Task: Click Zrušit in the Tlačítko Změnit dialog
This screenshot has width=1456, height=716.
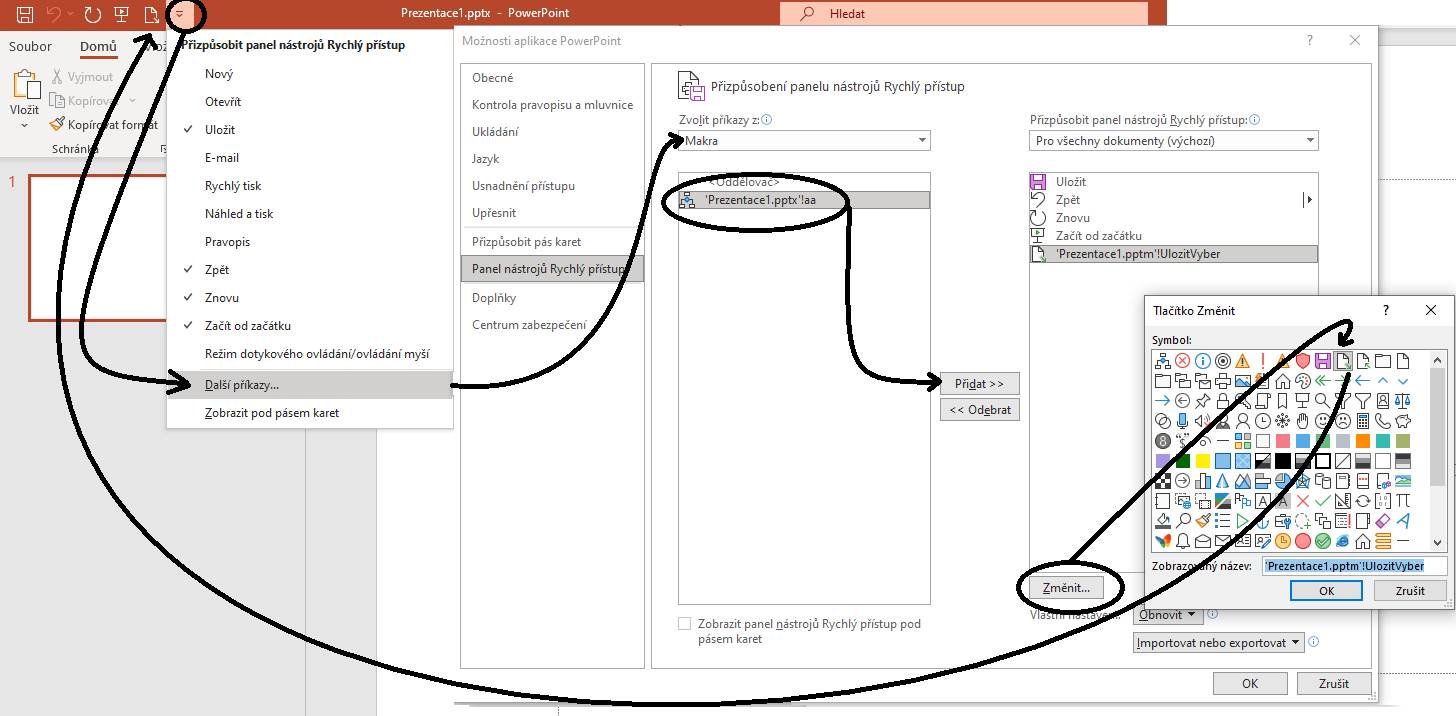Action: 1410,590
